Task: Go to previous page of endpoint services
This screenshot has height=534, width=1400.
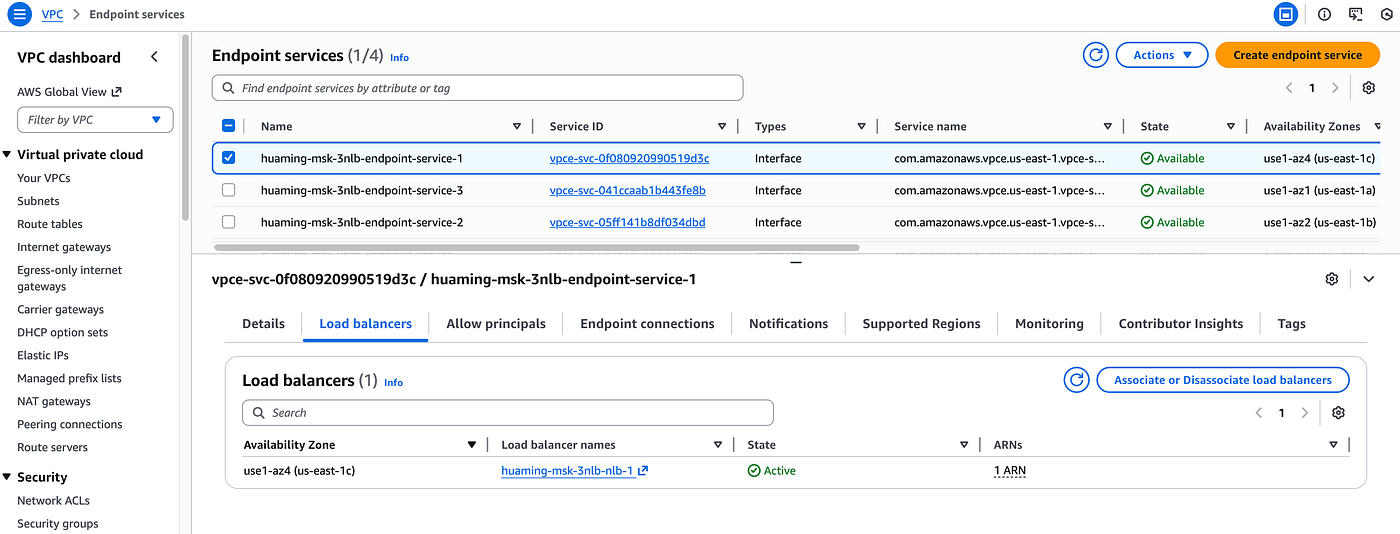Action: pyautogui.click(x=1289, y=88)
